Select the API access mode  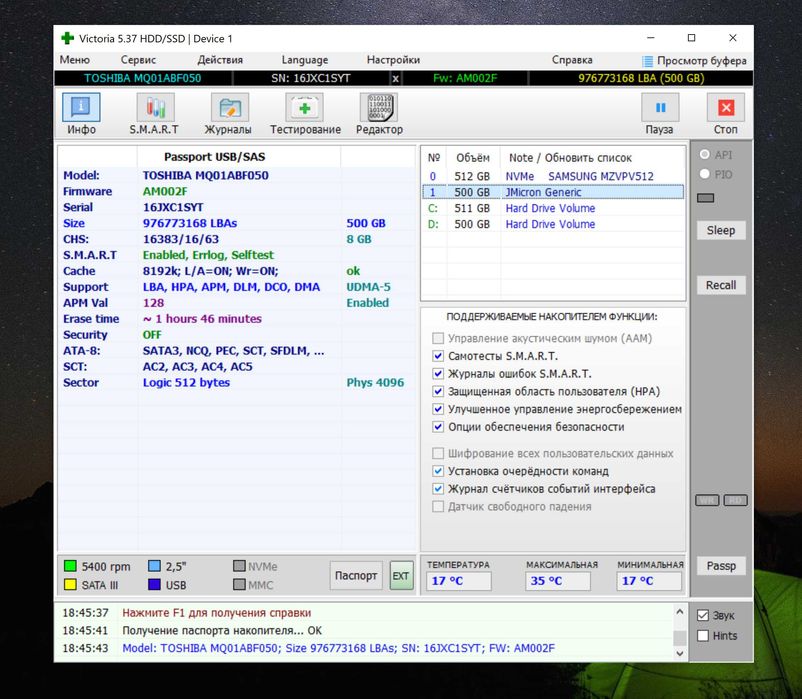tap(705, 154)
